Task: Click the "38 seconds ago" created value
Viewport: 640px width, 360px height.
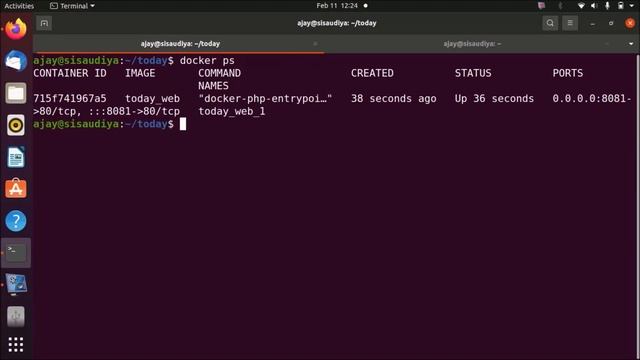Action: pos(393,99)
